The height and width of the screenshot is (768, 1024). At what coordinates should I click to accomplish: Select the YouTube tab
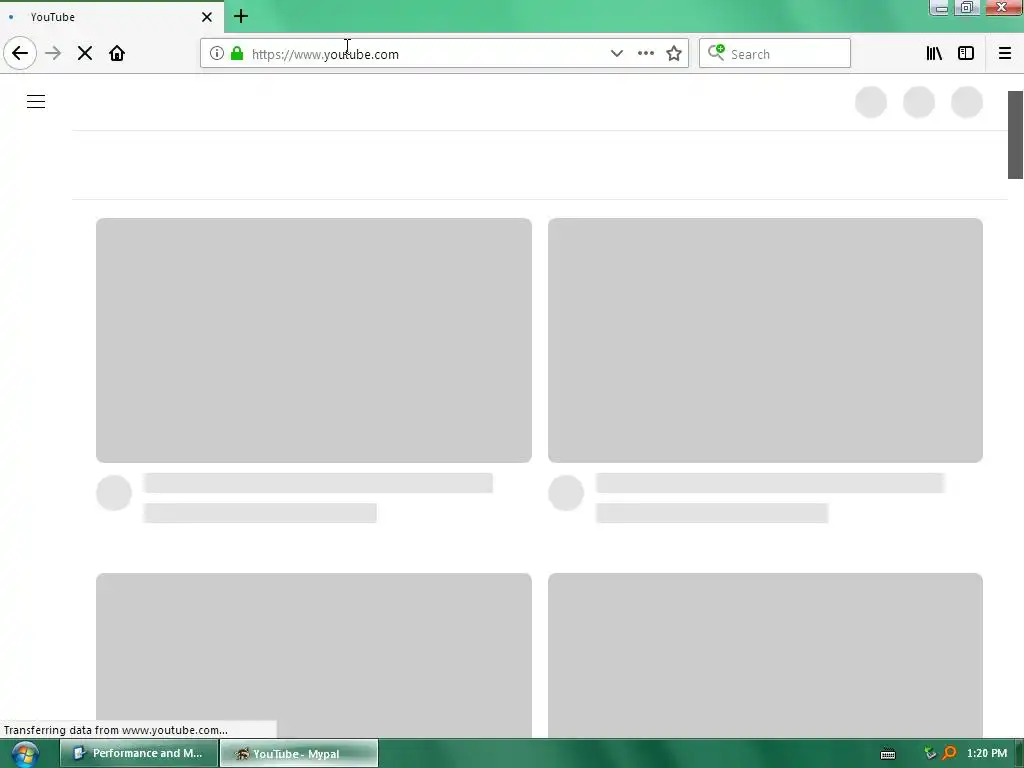pyautogui.click(x=112, y=17)
